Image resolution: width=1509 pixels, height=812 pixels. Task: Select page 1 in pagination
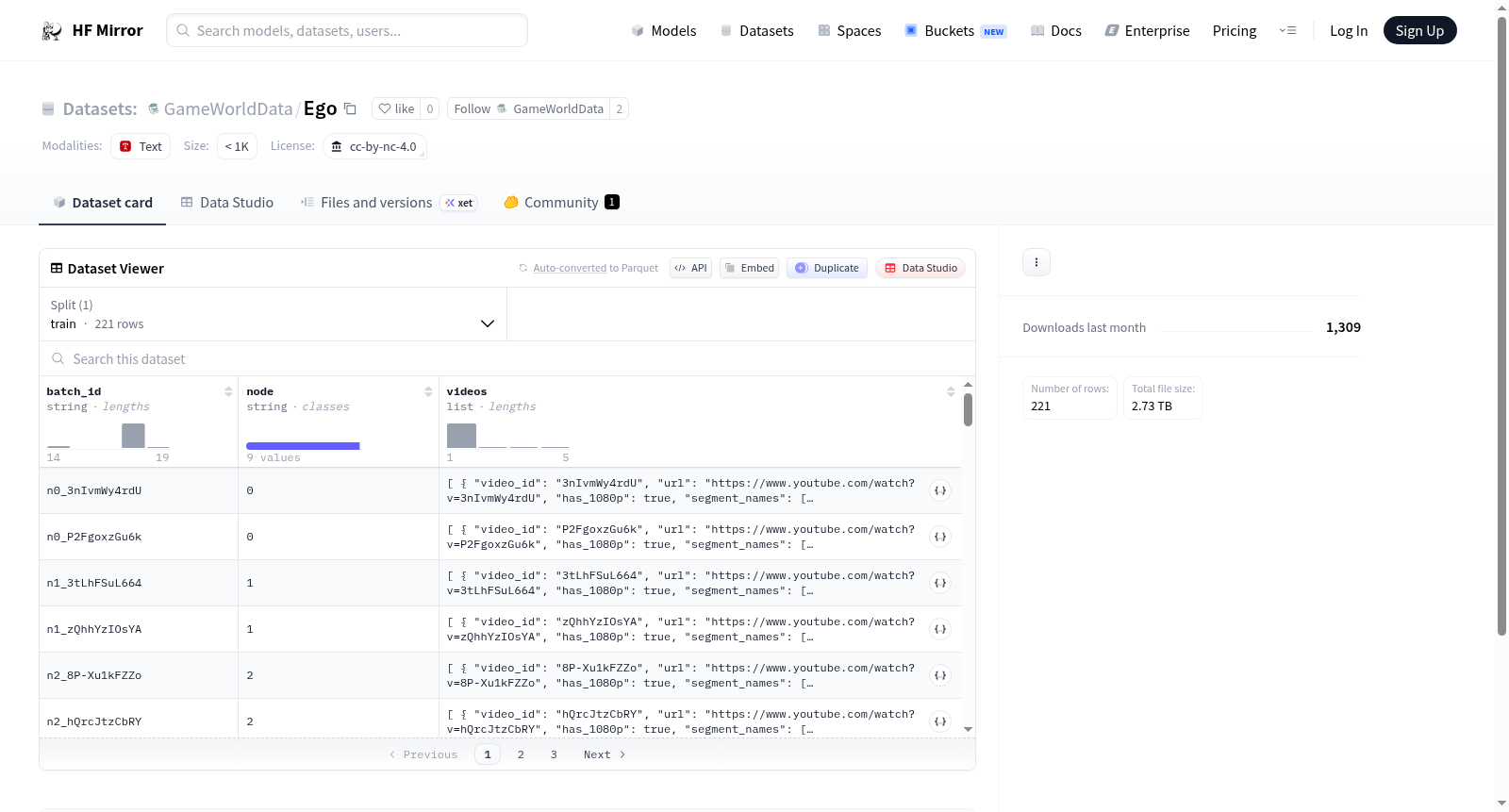[x=488, y=754]
